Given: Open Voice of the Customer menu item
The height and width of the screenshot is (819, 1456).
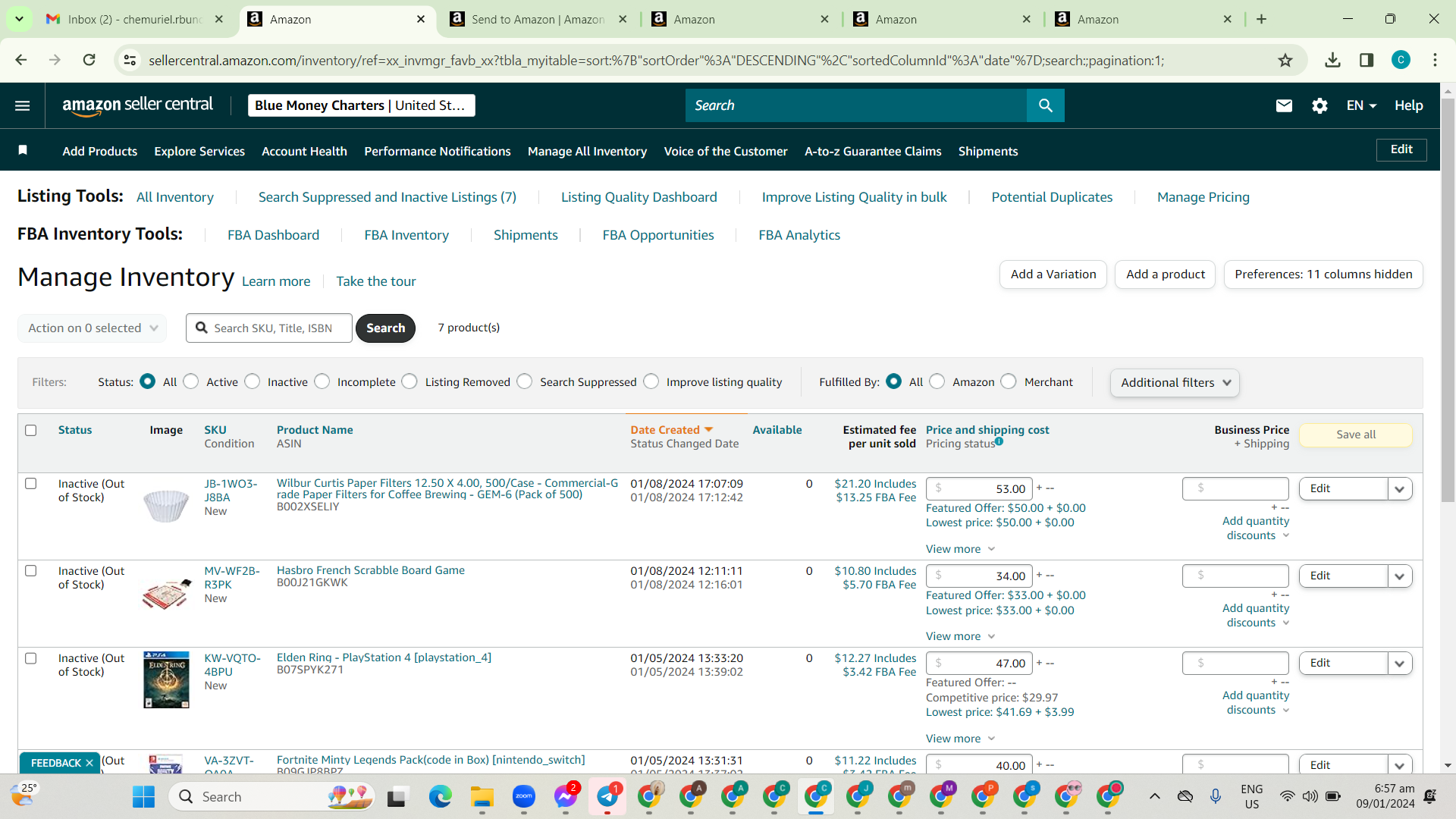Looking at the screenshot, I should point(726,151).
